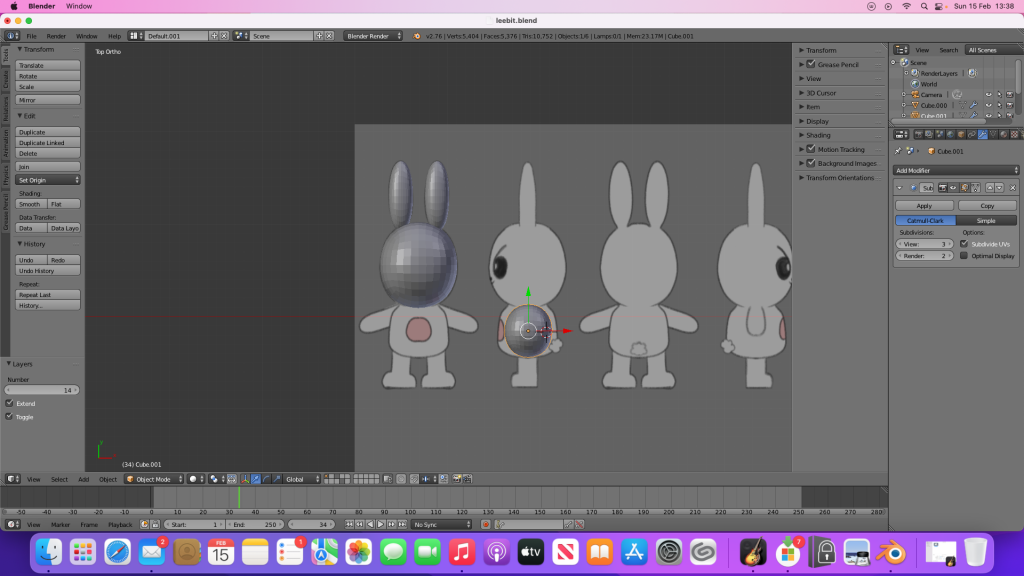Enable the Optimal Display checkbox

[964, 255]
